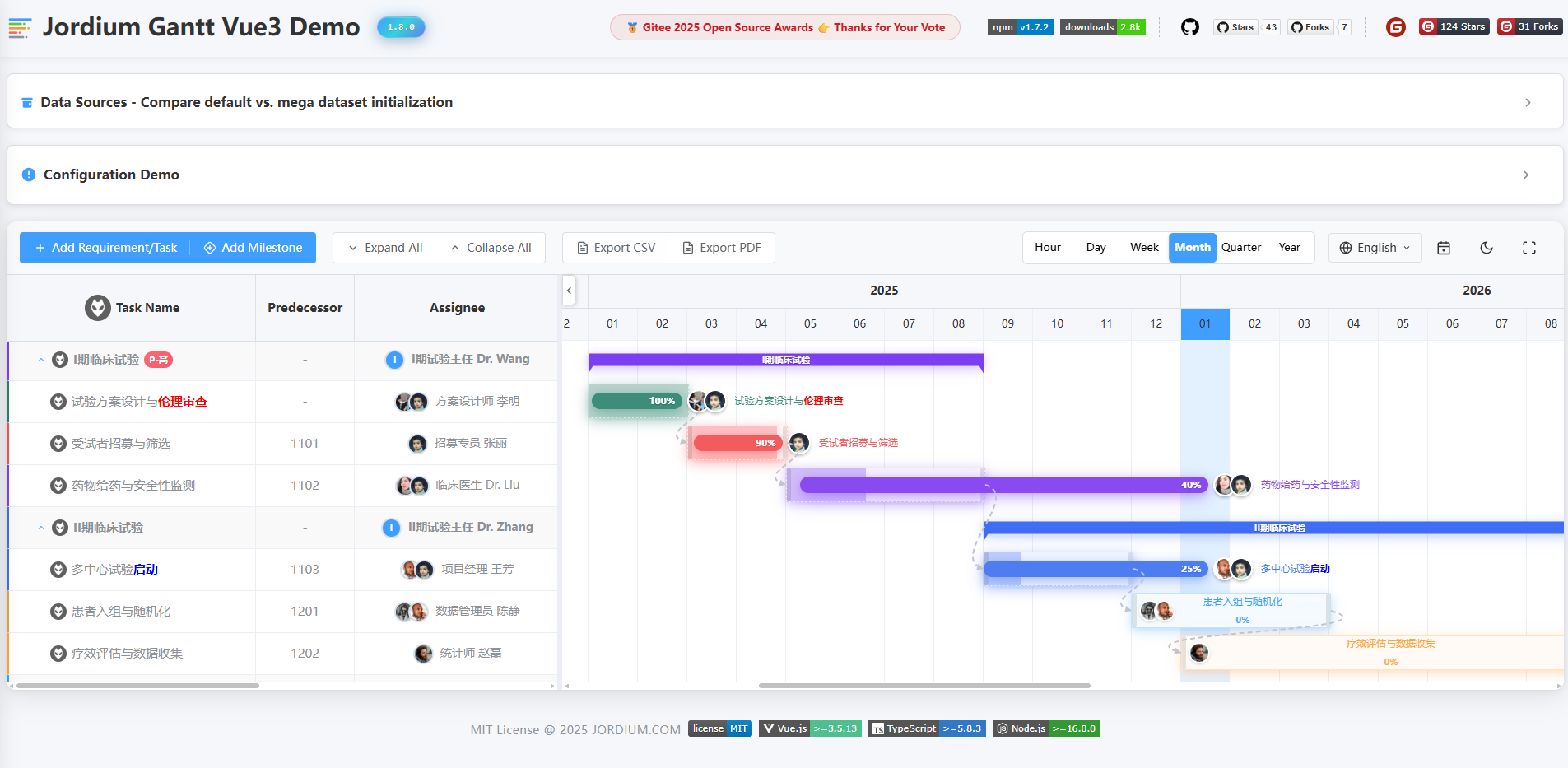Switch timeline view to Week
The image size is (1568, 768).
(1143, 247)
